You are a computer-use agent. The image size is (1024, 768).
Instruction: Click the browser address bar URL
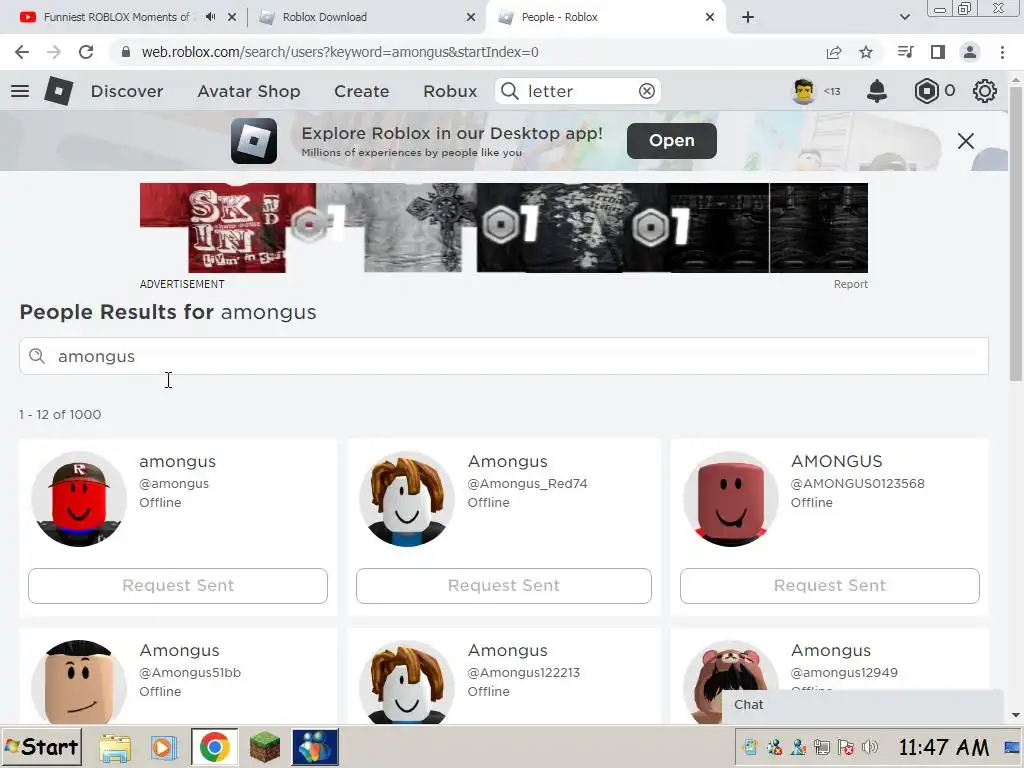(x=340, y=52)
